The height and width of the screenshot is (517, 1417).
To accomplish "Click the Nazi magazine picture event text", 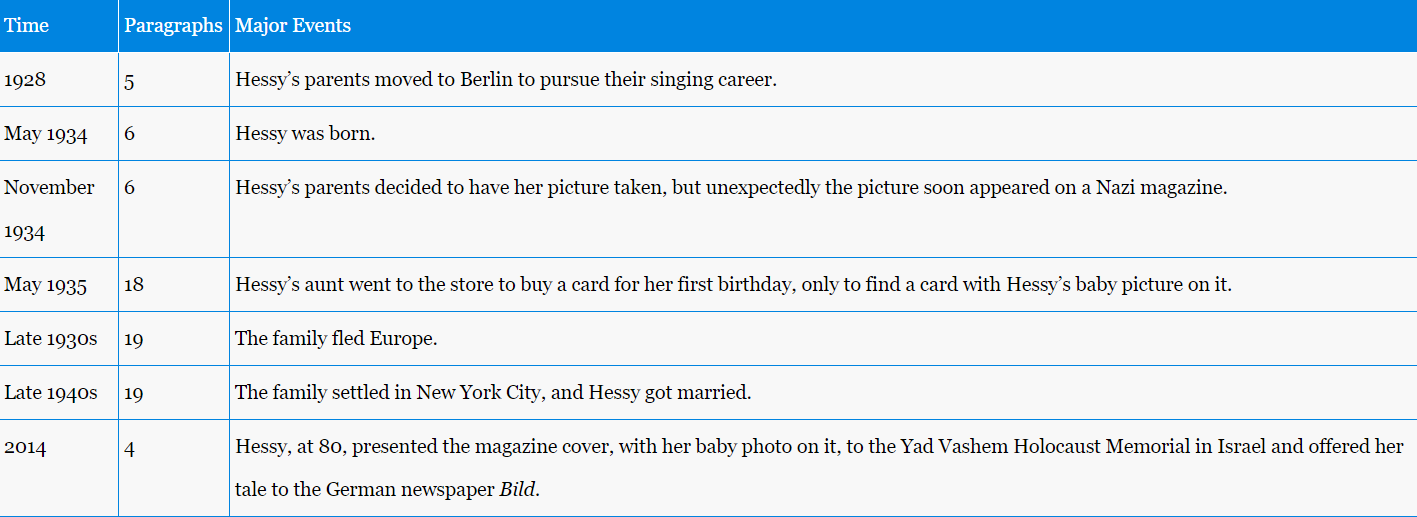I will point(730,188).
